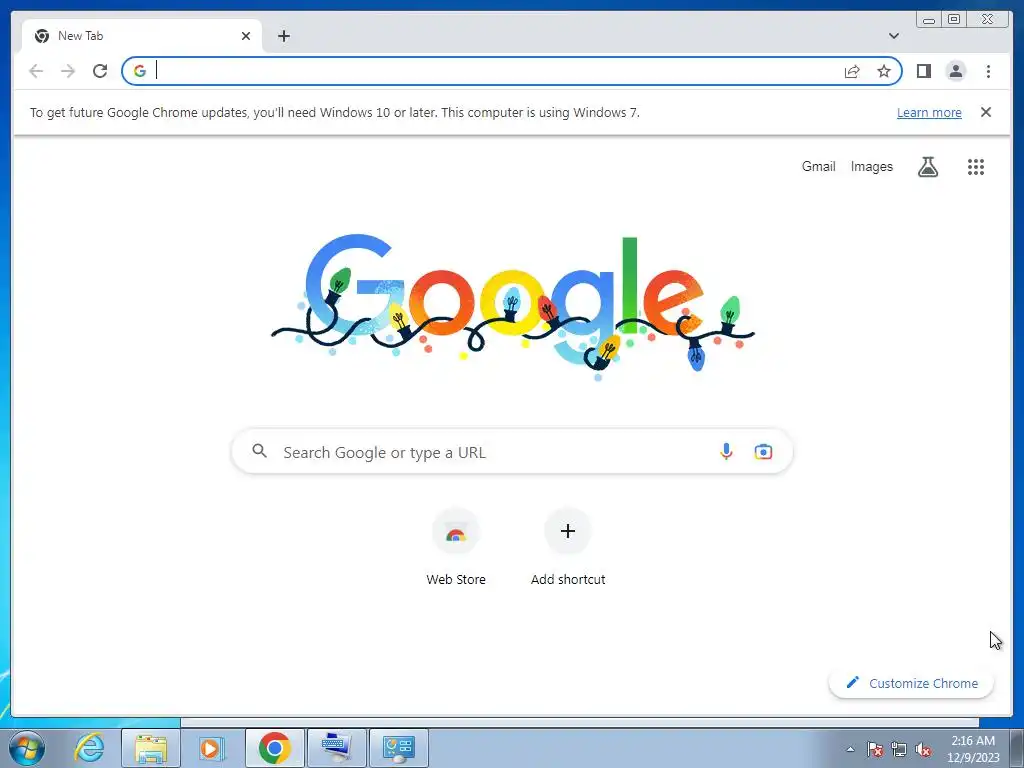Open the Windows Start menu
The width and height of the screenshot is (1024, 768).
[27, 748]
